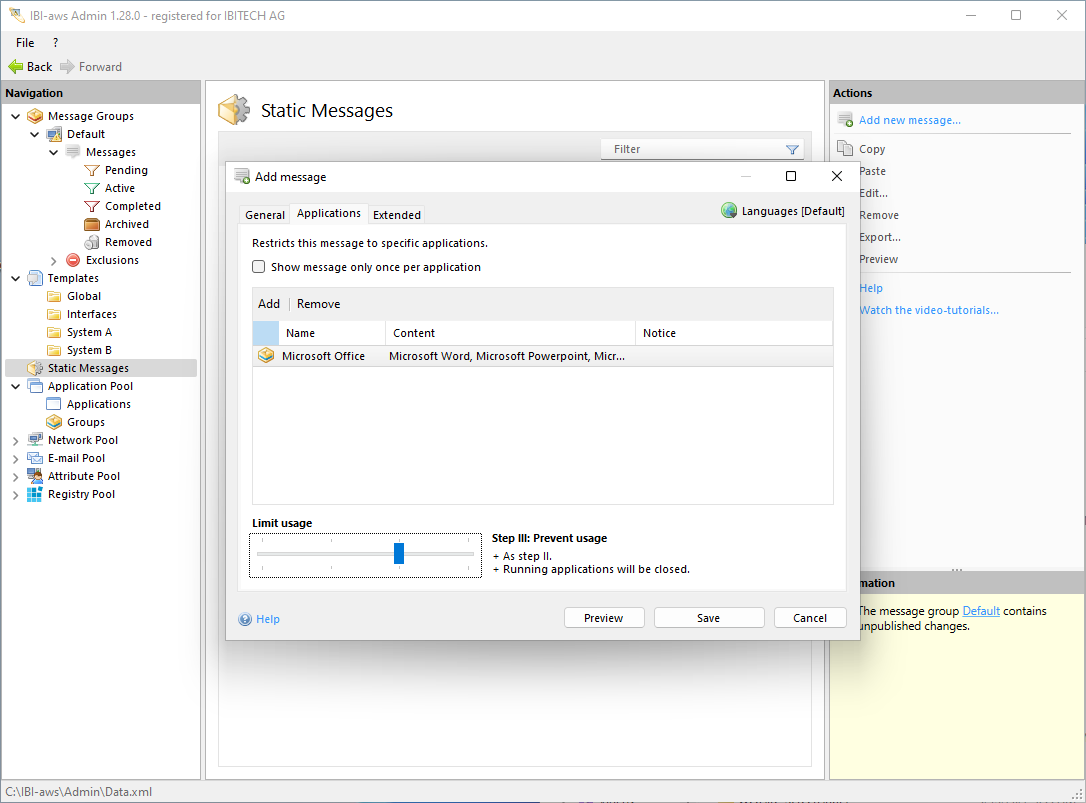The height and width of the screenshot is (803, 1086).
Task: Open the Extended tab
Action: [396, 215]
